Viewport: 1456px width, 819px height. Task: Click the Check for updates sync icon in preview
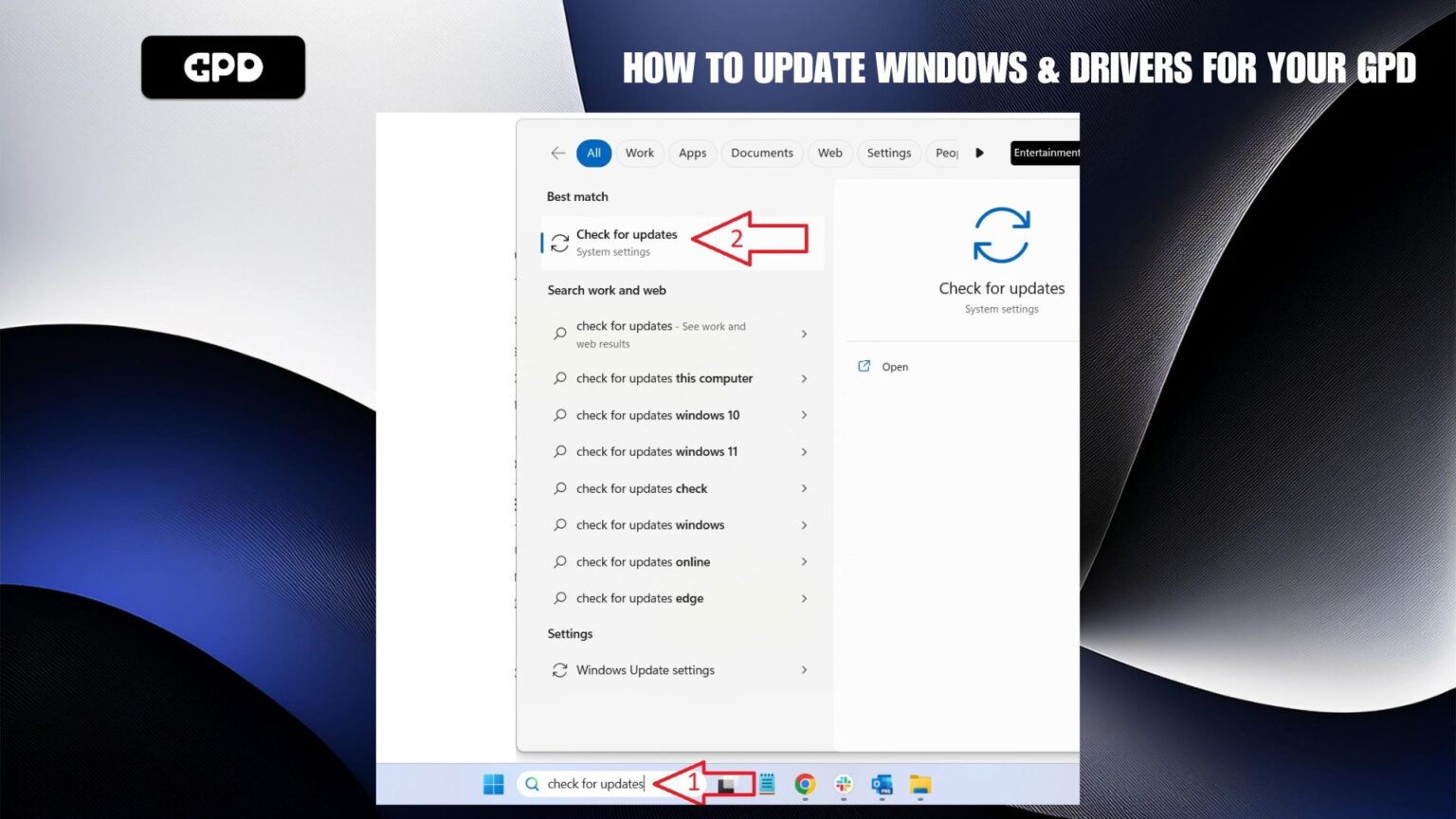(x=1001, y=234)
